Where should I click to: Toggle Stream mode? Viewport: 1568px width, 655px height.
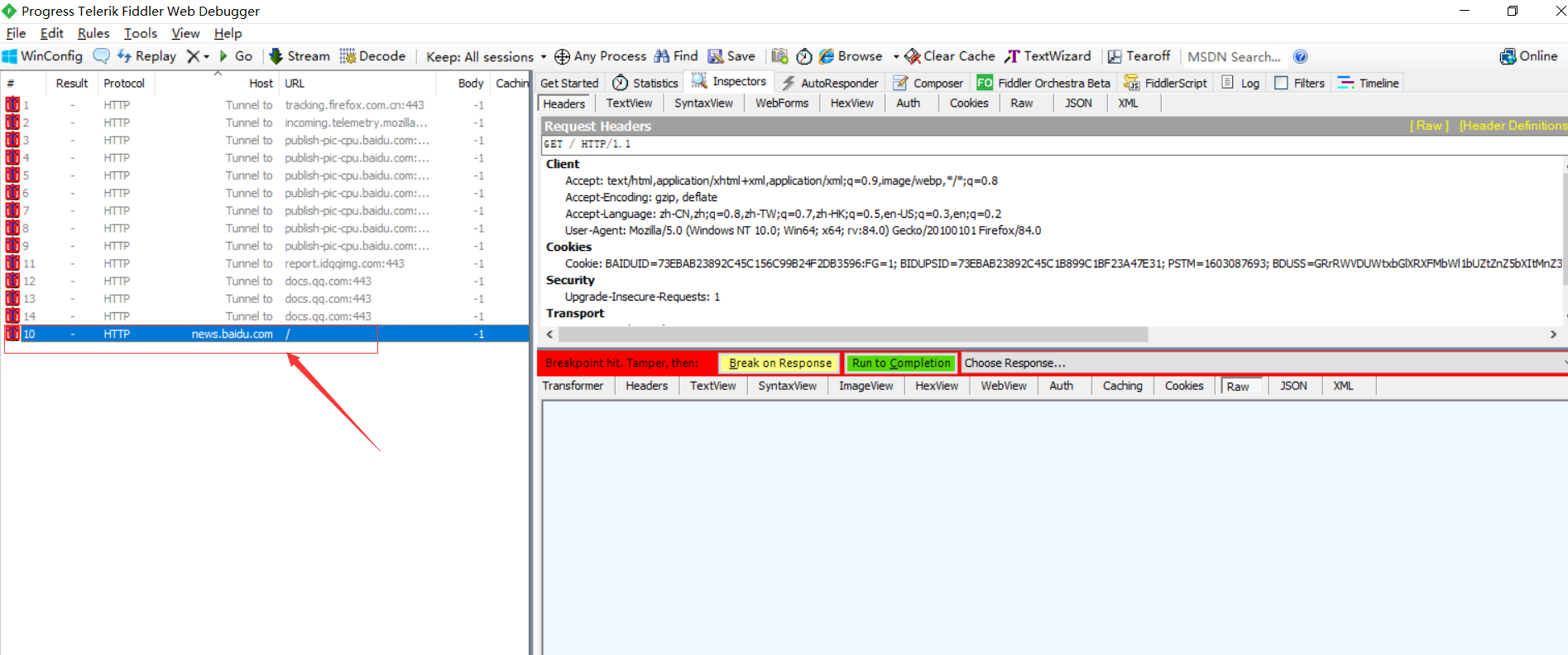300,56
